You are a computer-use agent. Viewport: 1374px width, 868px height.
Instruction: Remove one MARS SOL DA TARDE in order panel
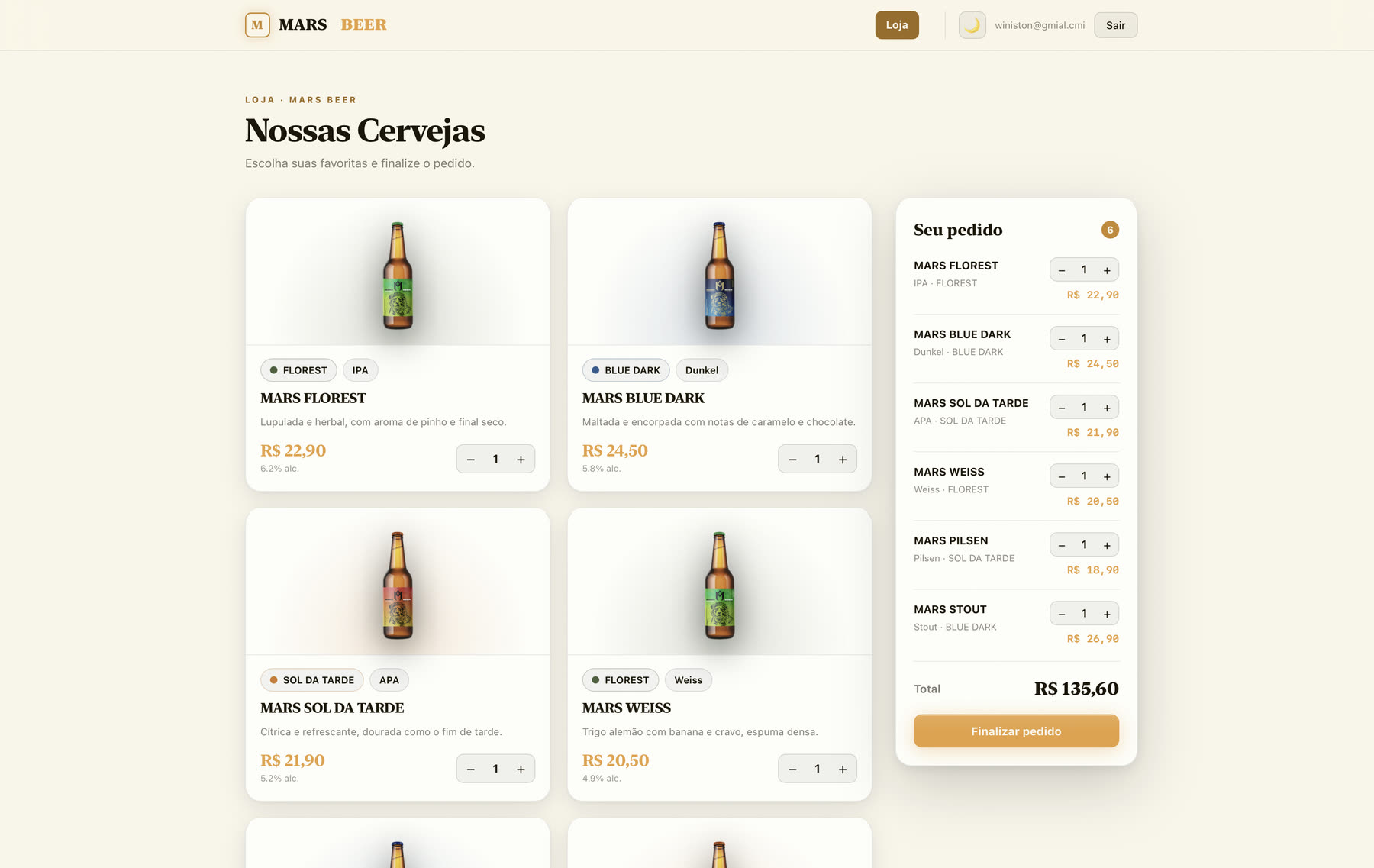[x=1062, y=408]
